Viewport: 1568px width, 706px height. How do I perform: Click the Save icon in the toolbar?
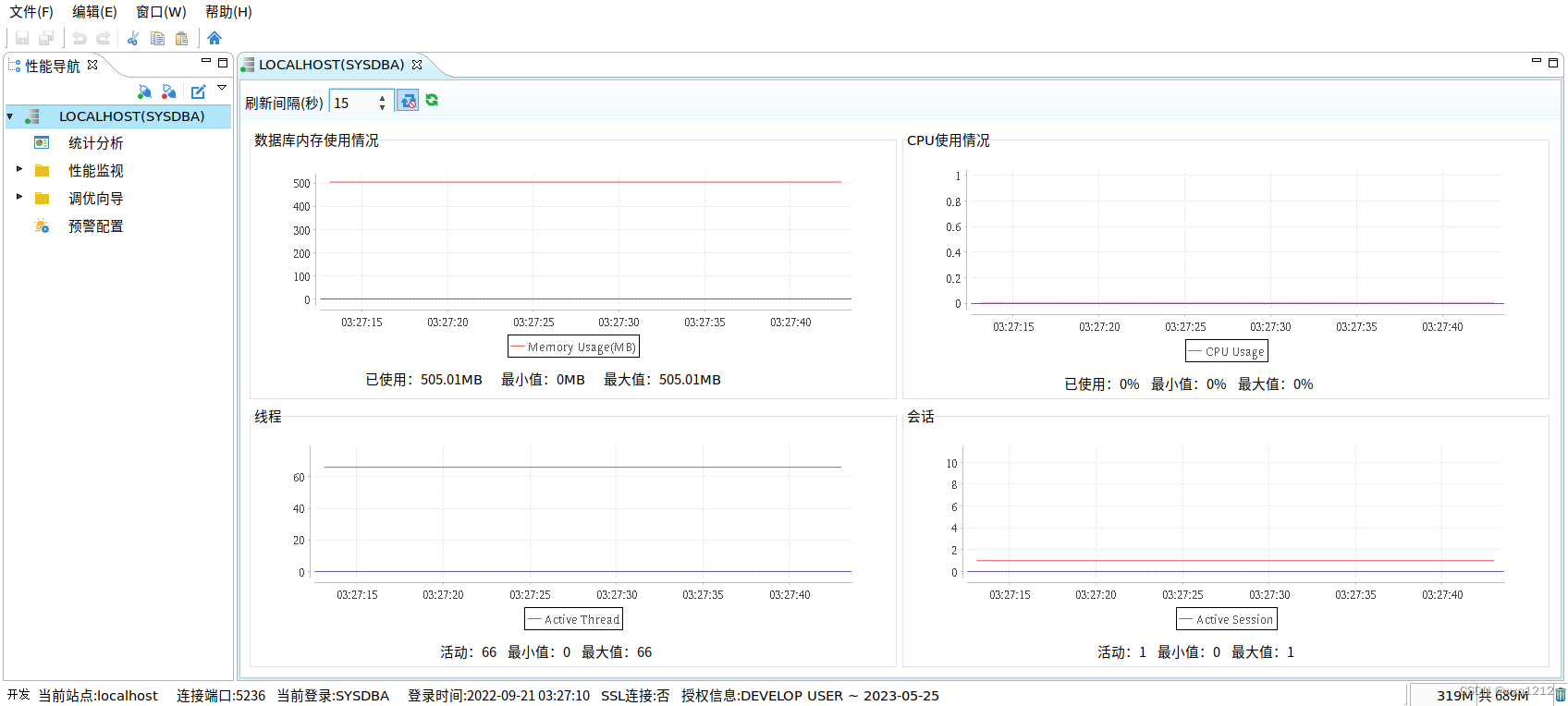point(22,38)
